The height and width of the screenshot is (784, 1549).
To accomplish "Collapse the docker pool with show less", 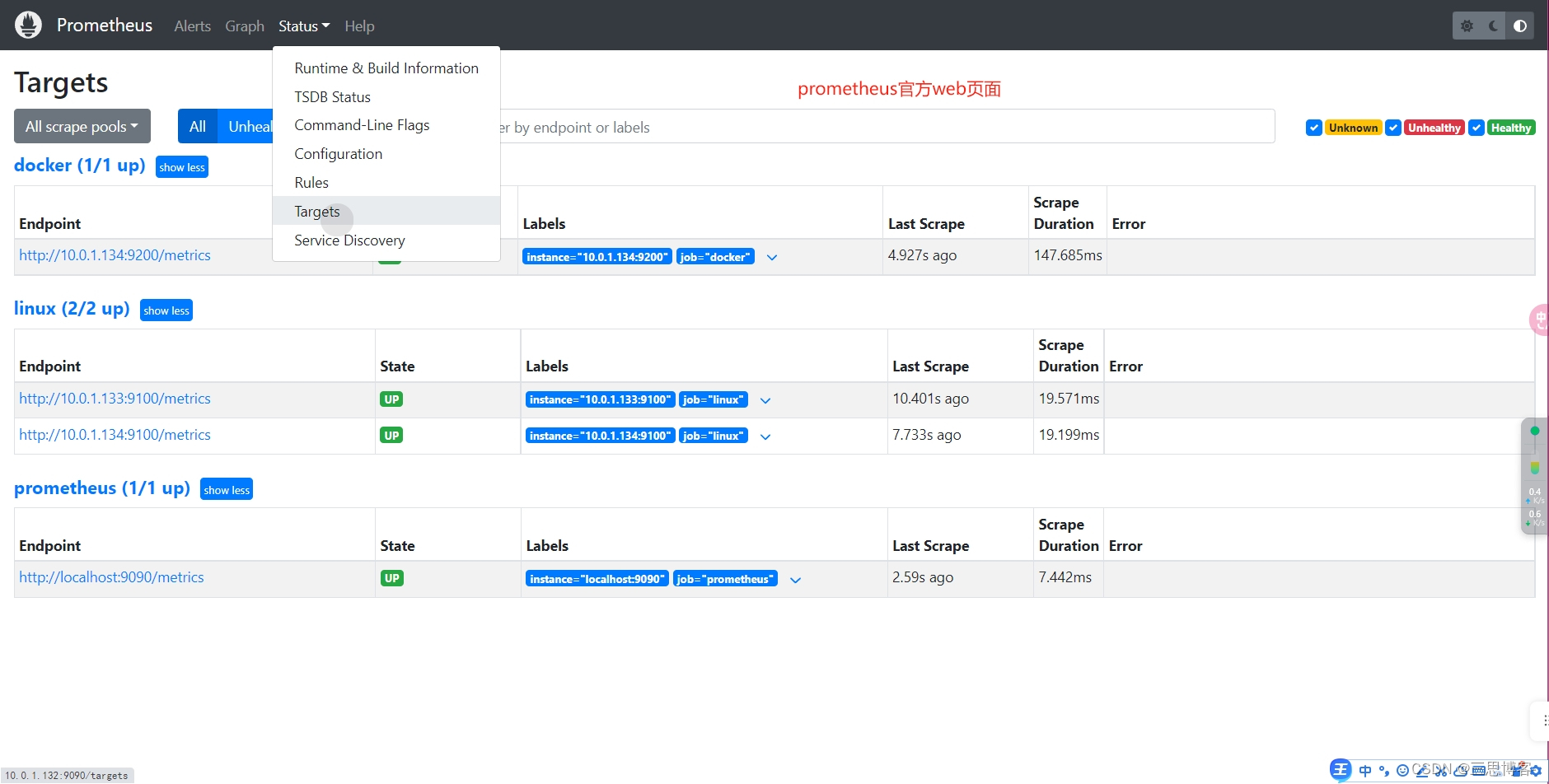I will click(x=182, y=167).
